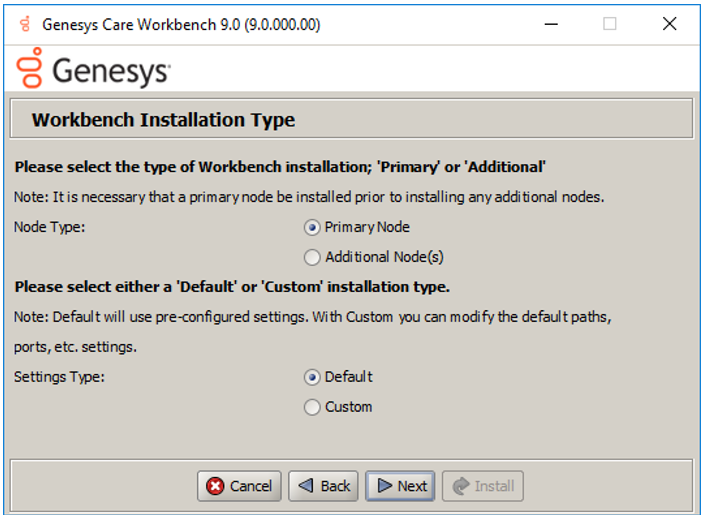This screenshot has height=519, width=704.
Task: Click the Settings Type label
Action: [x=59, y=377]
